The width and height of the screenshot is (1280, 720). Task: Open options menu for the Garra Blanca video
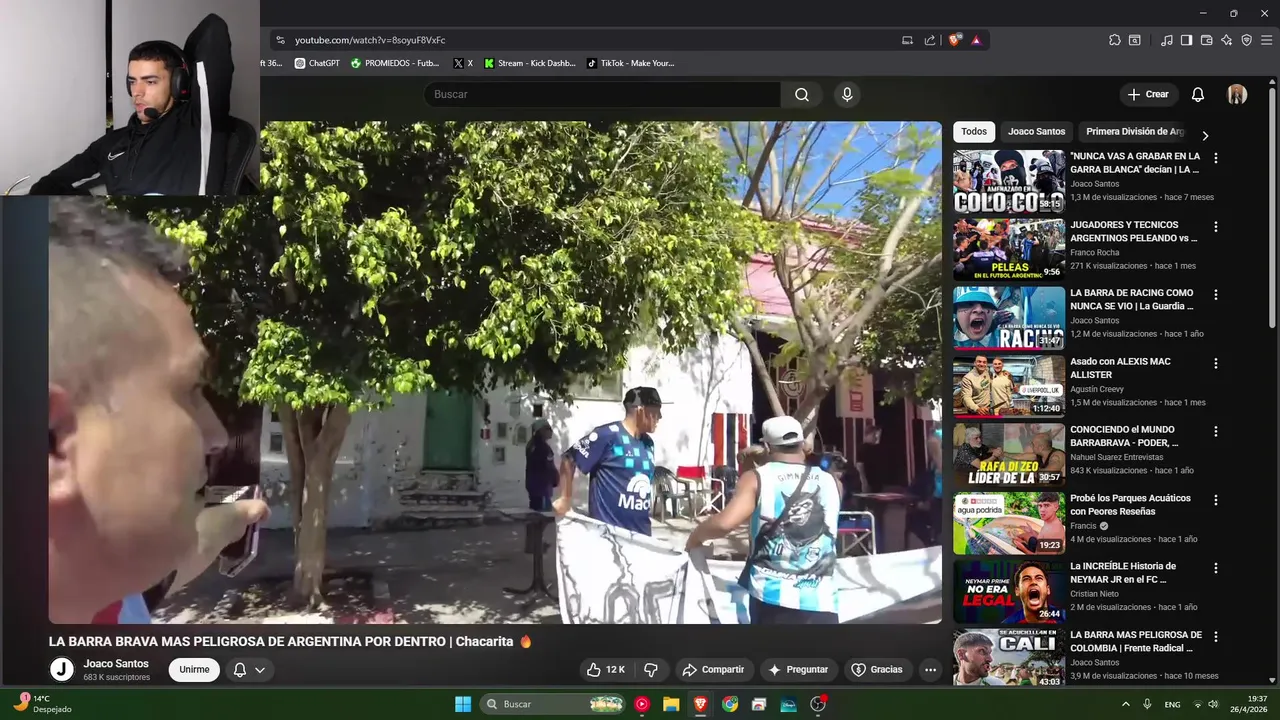click(1216, 158)
